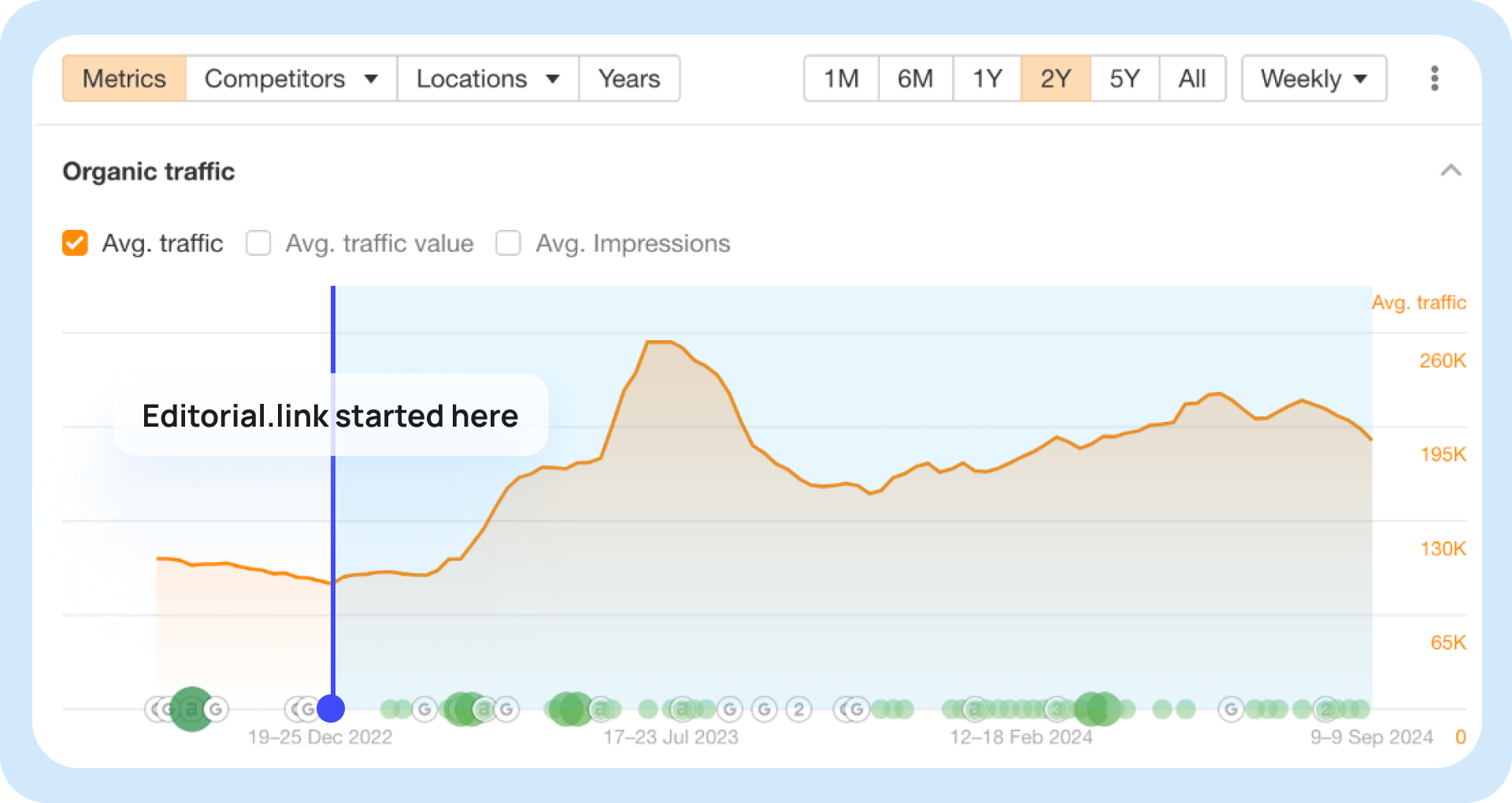This screenshot has height=803, width=1512.
Task: Click the orange Avg. traffic axis title
Action: 1419,302
